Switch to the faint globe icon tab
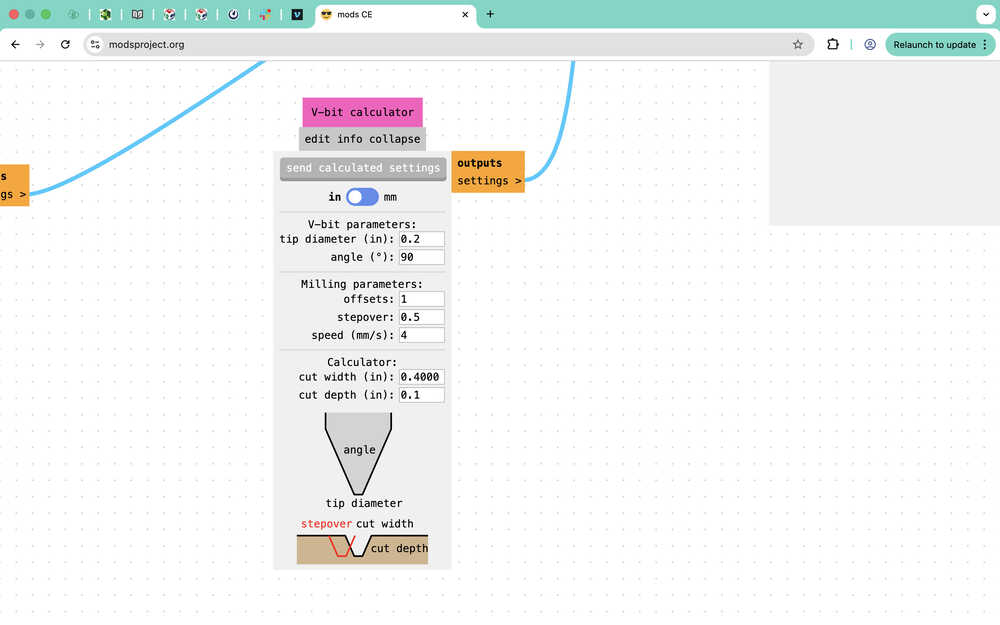 [x=73, y=14]
